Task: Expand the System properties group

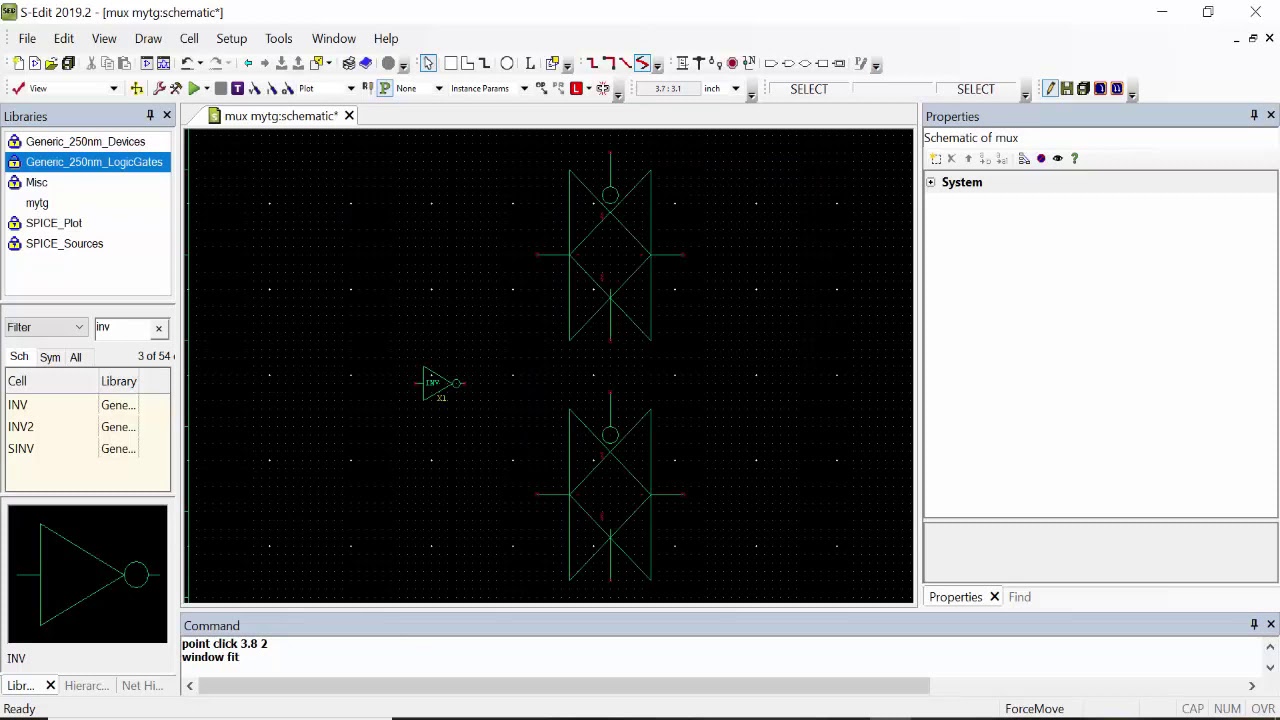Action: point(931,182)
